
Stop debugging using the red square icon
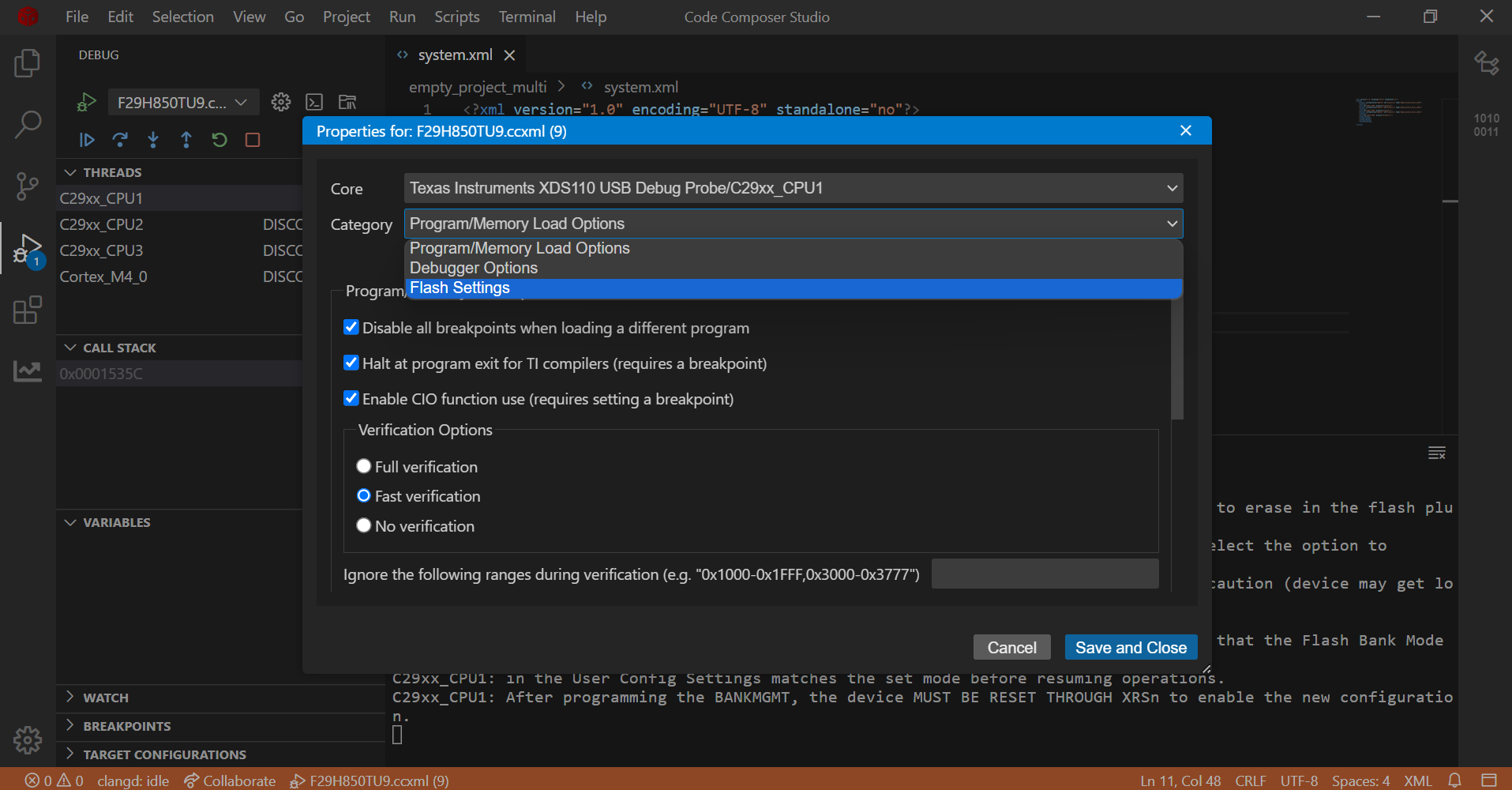(x=252, y=140)
